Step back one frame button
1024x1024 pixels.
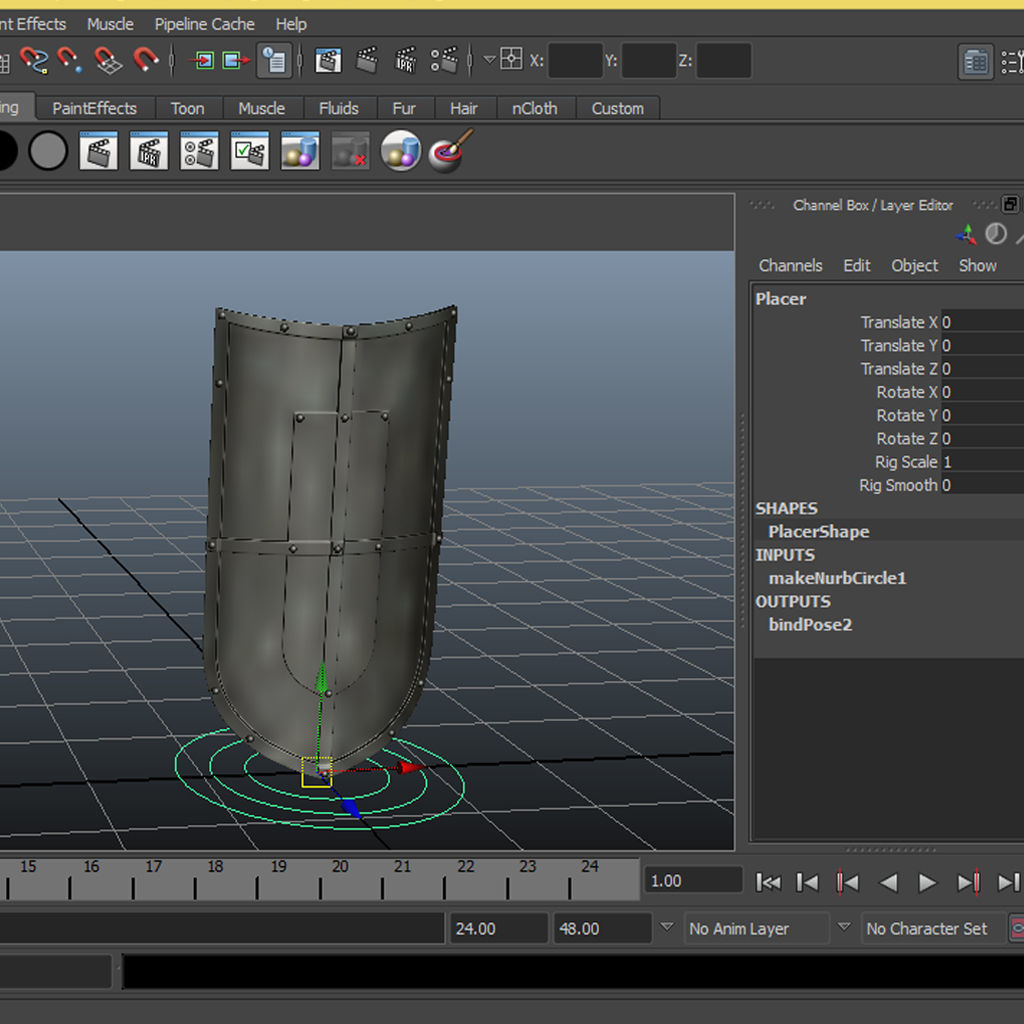point(807,882)
